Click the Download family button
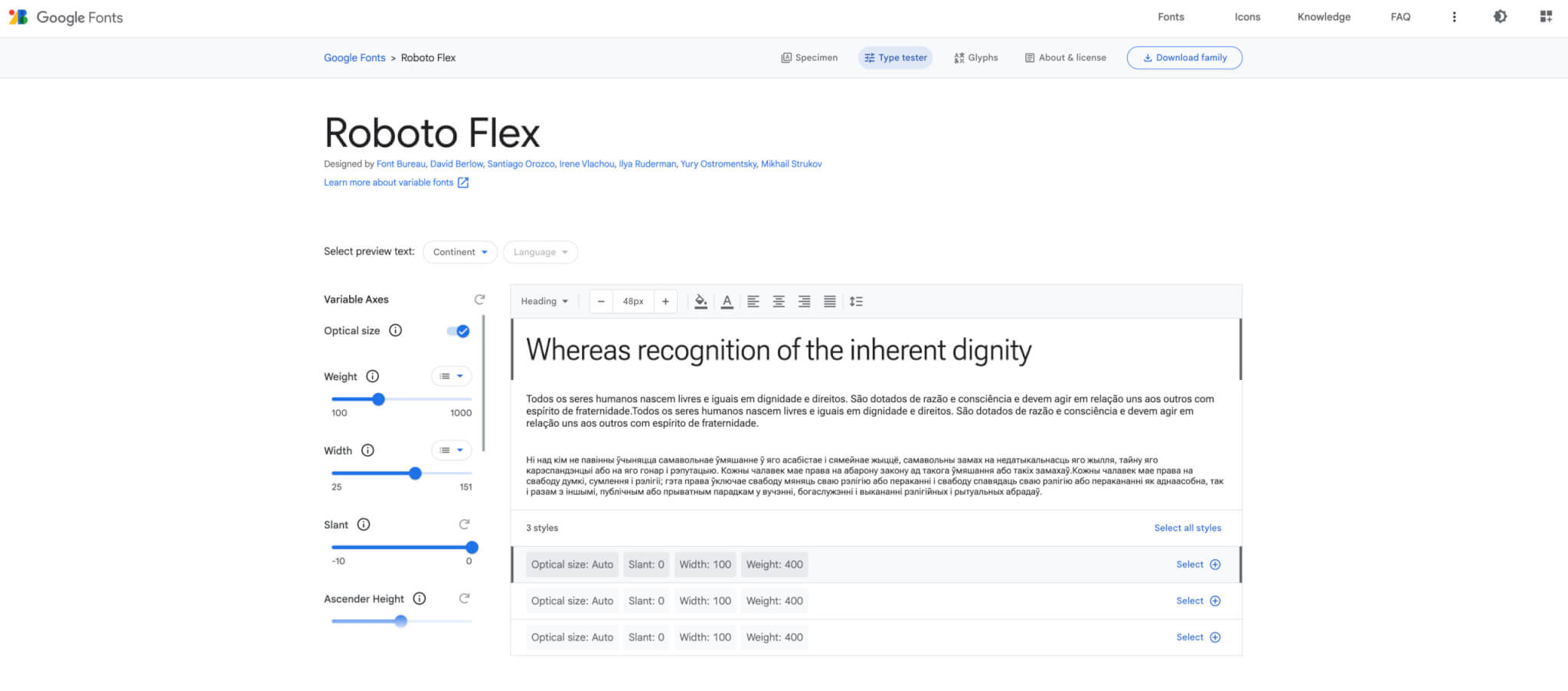This screenshot has height=691, width=1568. pos(1184,57)
